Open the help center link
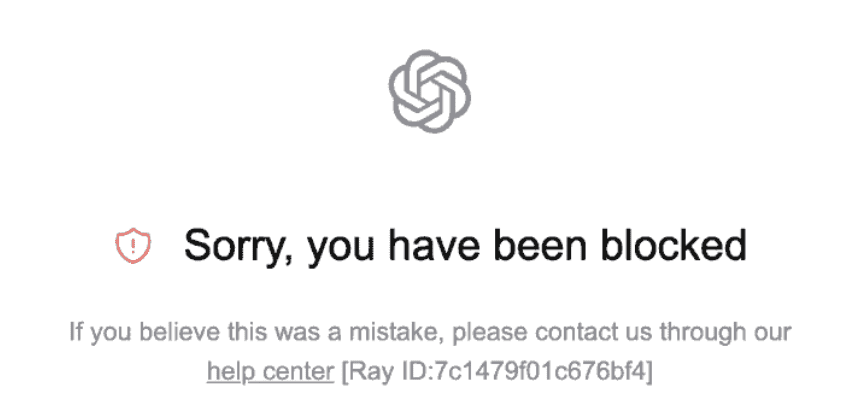Image resolution: width=857 pixels, height=406 pixels. click(x=270, y=372)
